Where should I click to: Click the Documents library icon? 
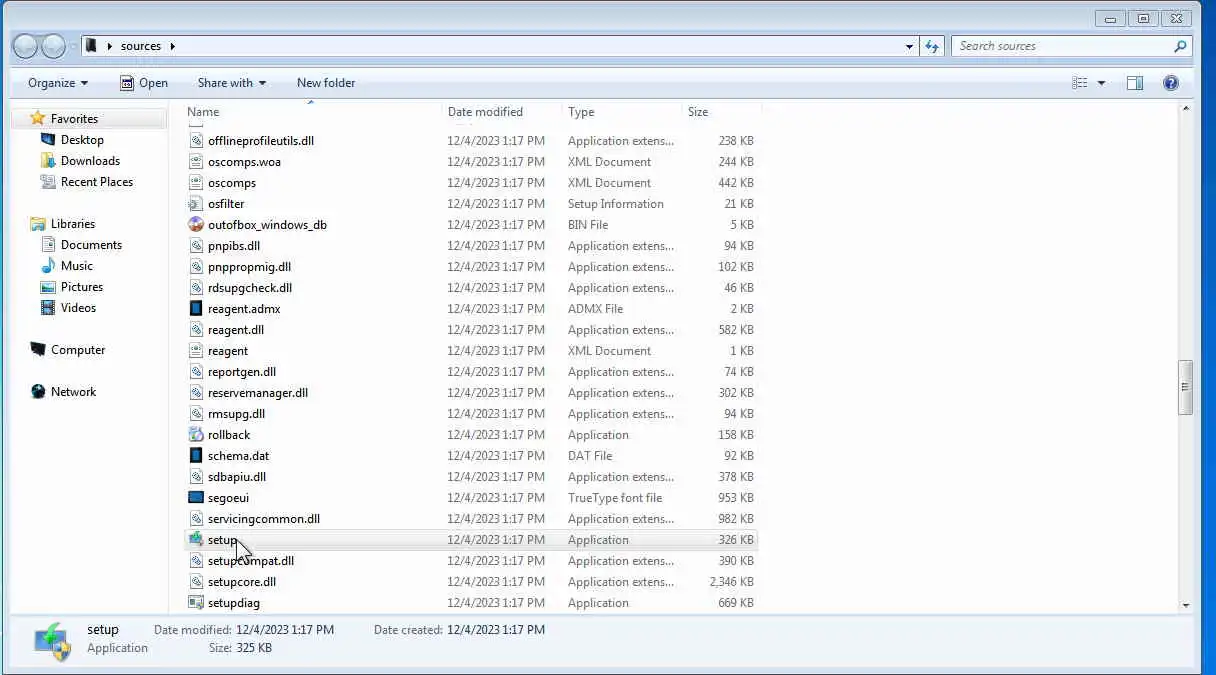(x=48, y=245)
